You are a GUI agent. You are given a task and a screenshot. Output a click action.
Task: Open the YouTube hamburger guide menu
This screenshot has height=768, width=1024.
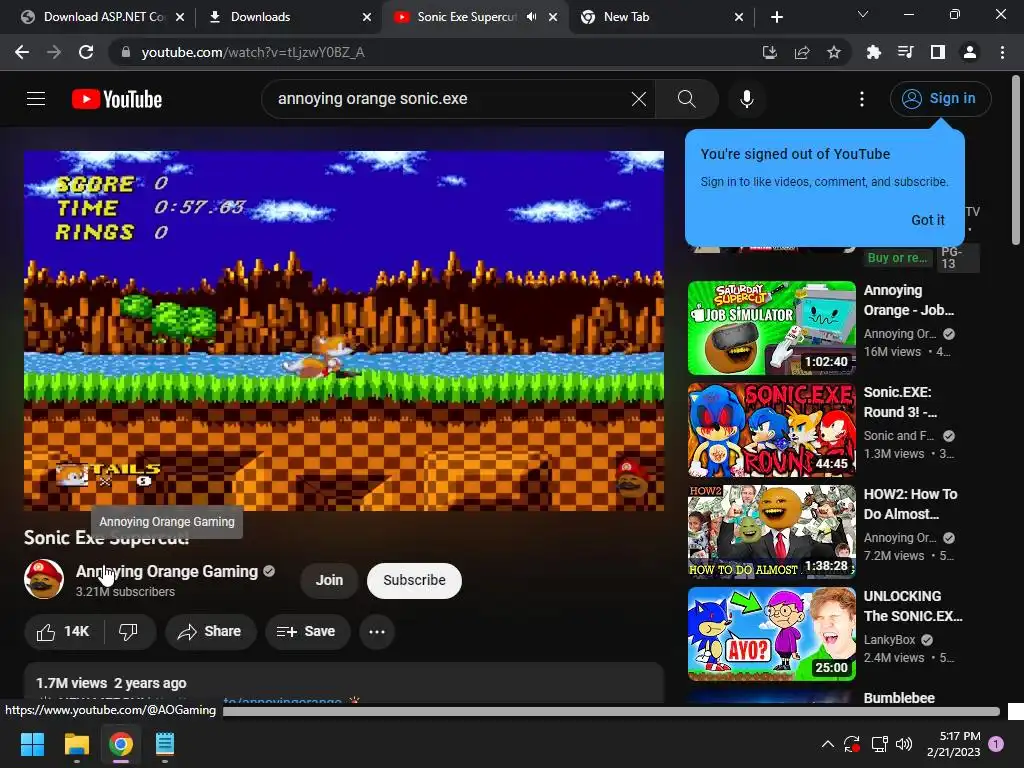pos(36,99)
